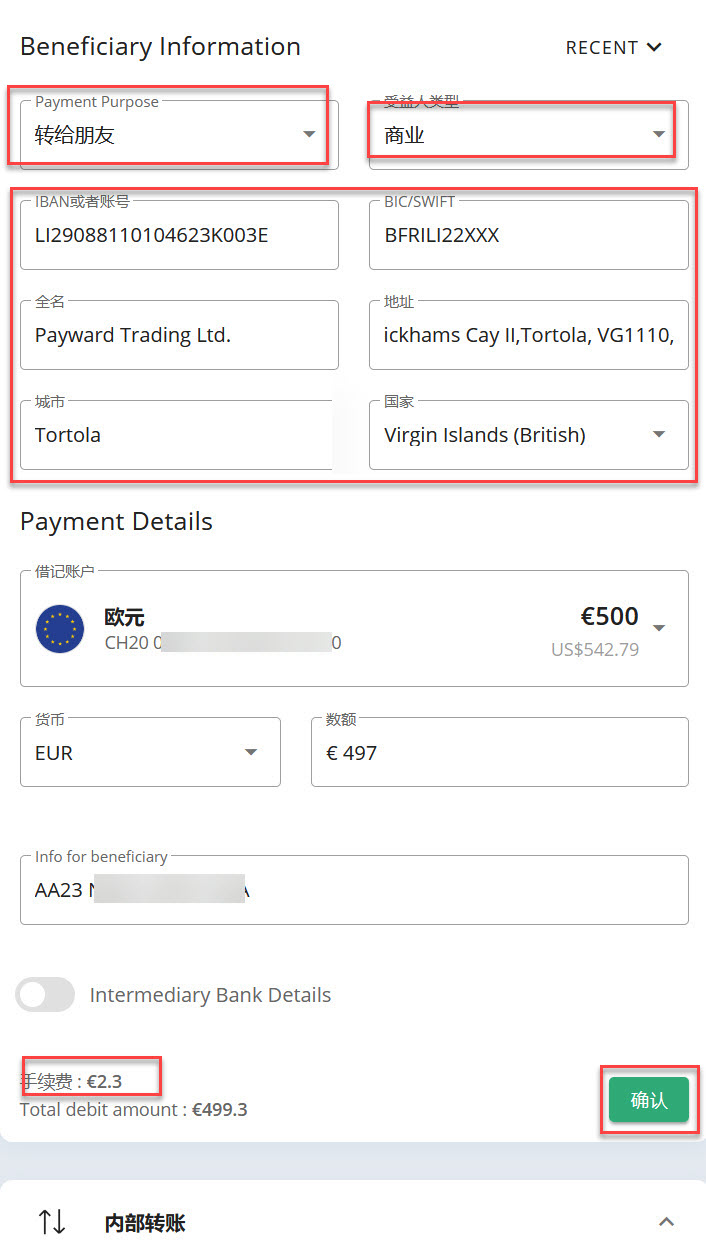Image resolution: width=706 pixels, height=1258 pixels.
Task: Select the 欧元 debit account card
Action: [x=354, y=629]
